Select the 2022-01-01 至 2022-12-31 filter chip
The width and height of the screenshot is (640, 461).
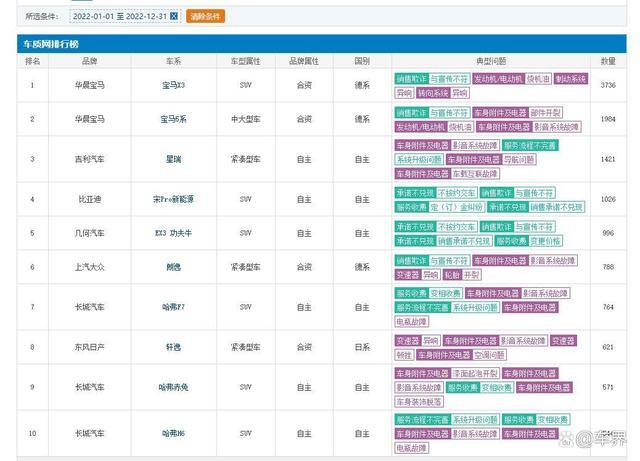125,16
